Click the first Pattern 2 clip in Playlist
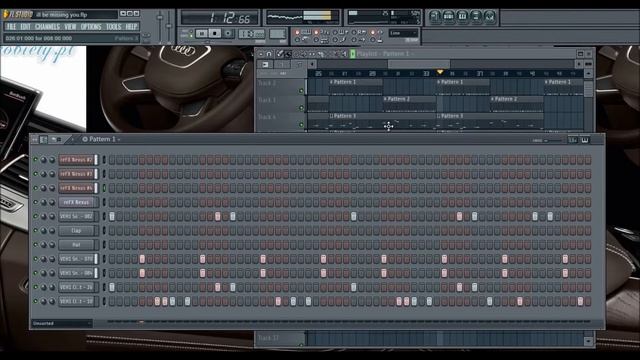This screenshot has width=640, height=360. [409, 104]
